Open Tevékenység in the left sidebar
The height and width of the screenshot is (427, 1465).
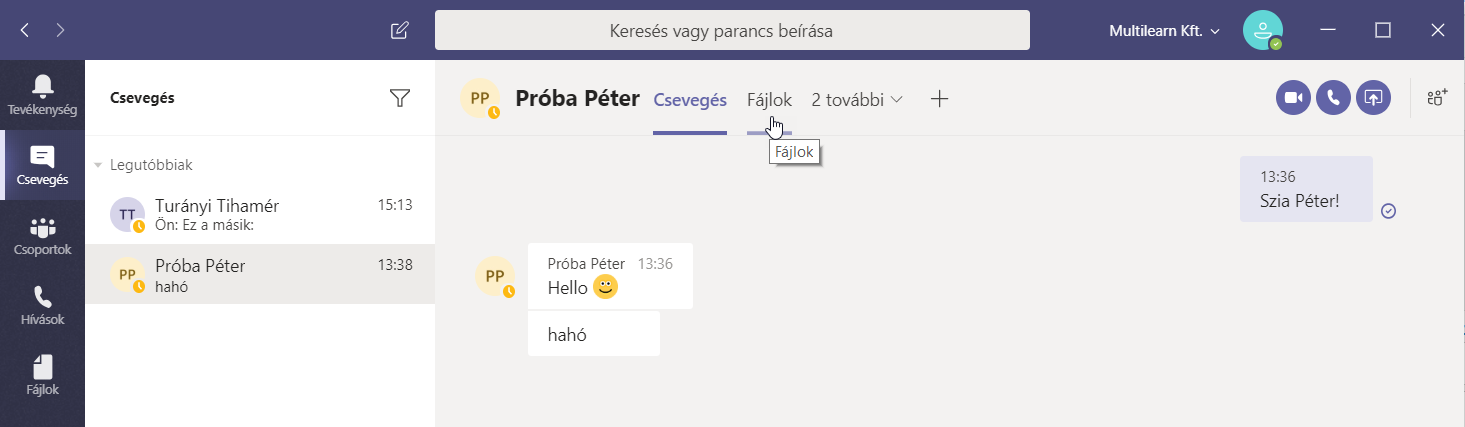pyautogui.click(x=42, y=95)
